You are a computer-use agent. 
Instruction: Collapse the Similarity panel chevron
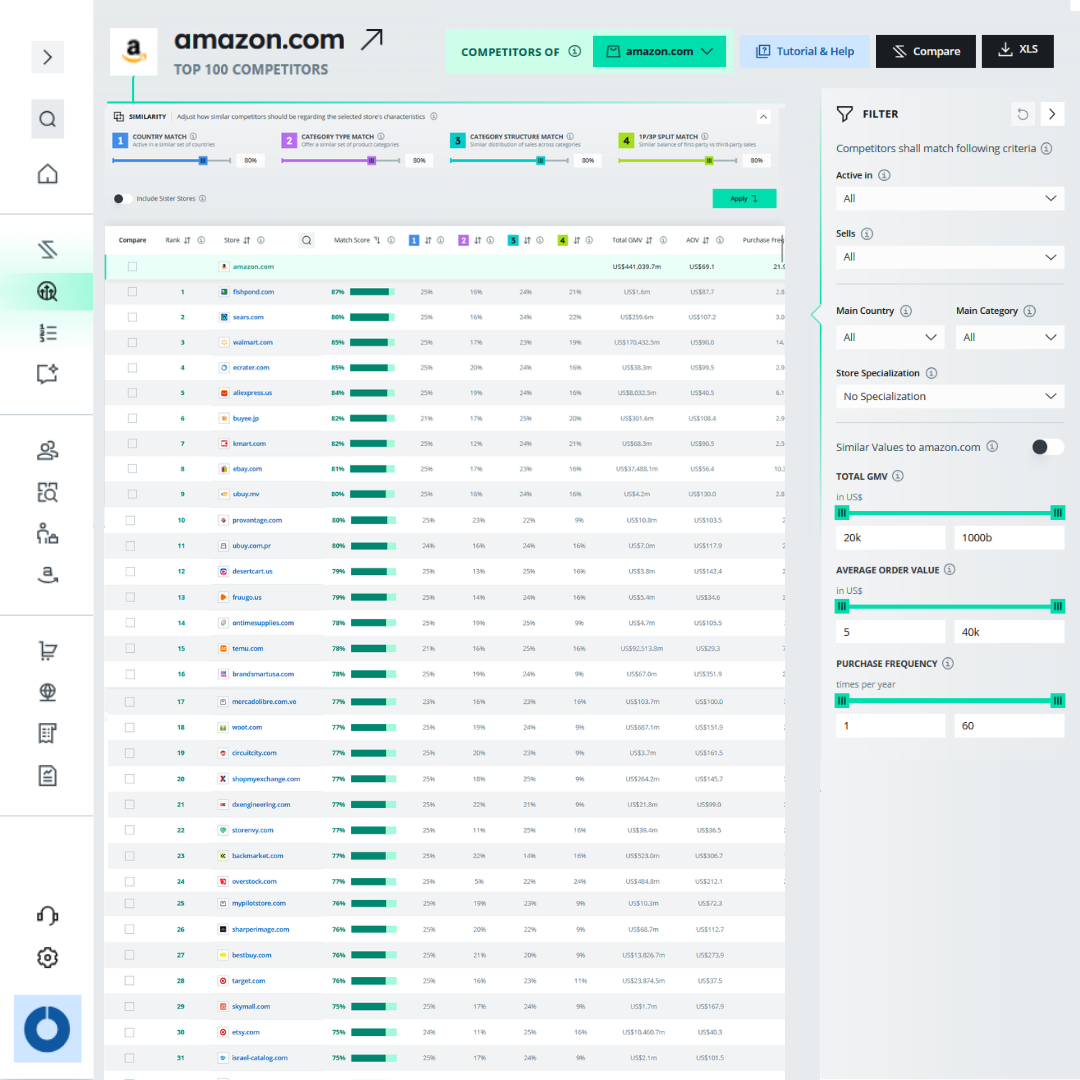coord(763,117)
